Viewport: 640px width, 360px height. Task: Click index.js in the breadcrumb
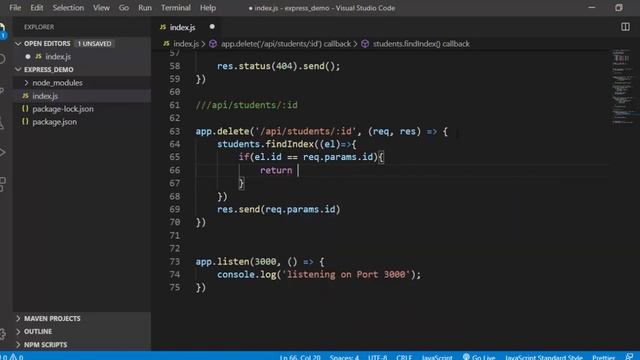pos(186,44)
